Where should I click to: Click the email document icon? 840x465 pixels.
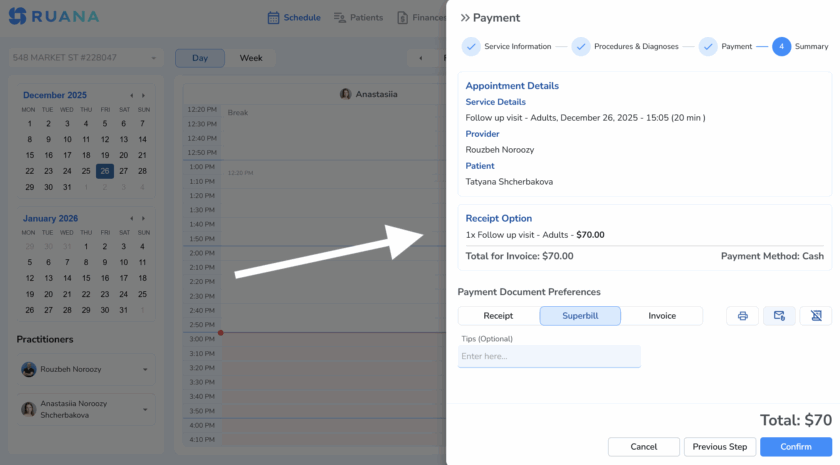[779, 316]
